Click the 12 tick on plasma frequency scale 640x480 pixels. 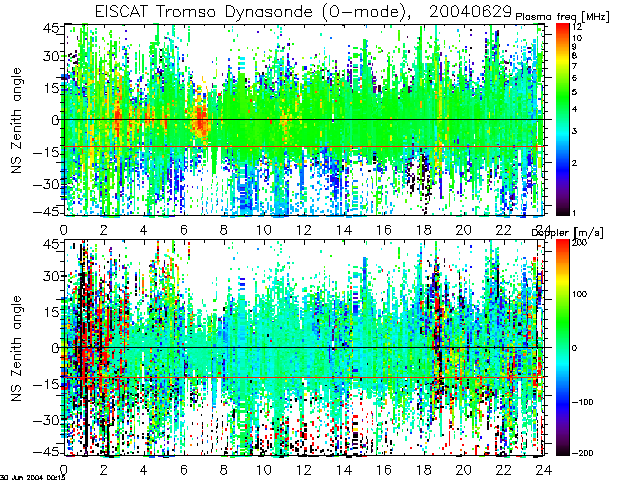pos(577,27)
